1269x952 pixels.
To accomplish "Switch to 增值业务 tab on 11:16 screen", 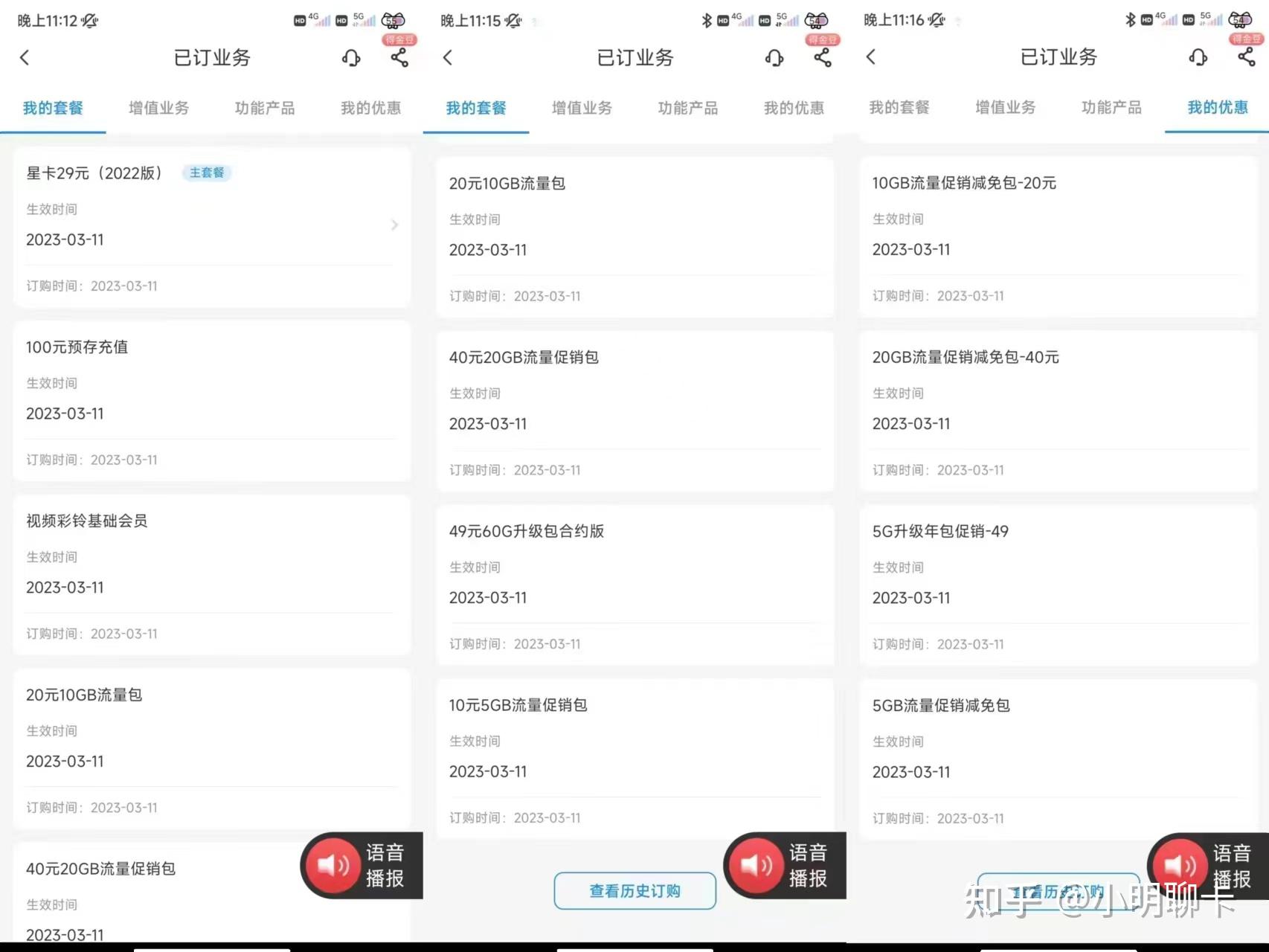I will pos(1005,107).
